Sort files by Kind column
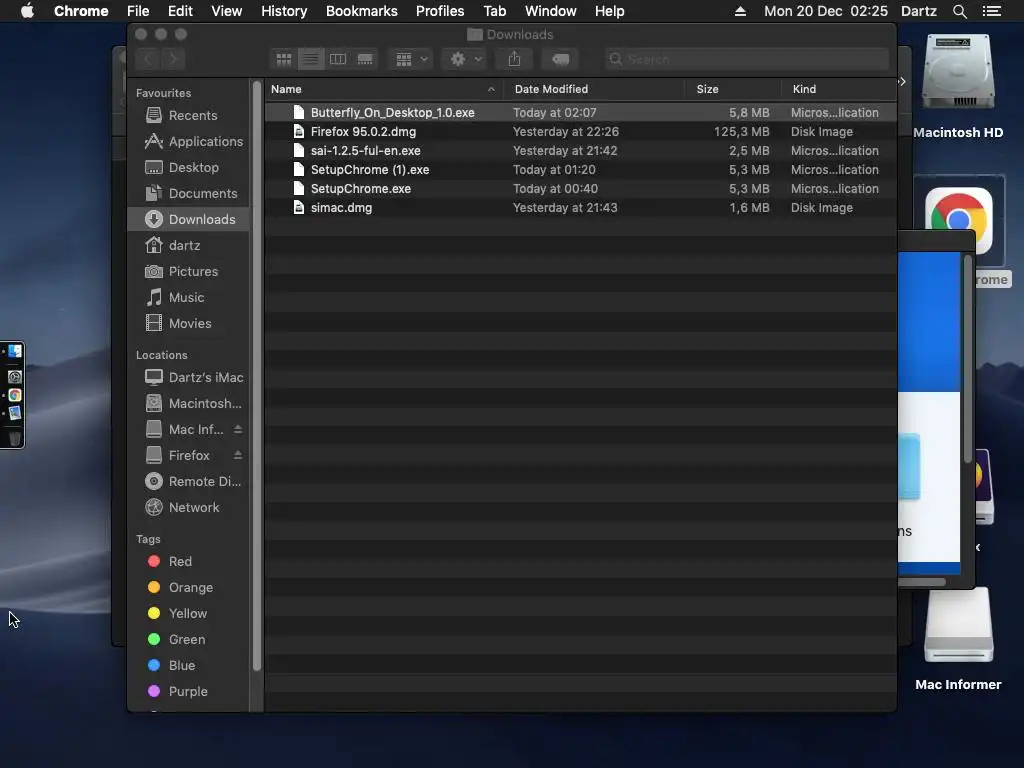This screenshot has height=768, width=1024. [x=839, y=89]
